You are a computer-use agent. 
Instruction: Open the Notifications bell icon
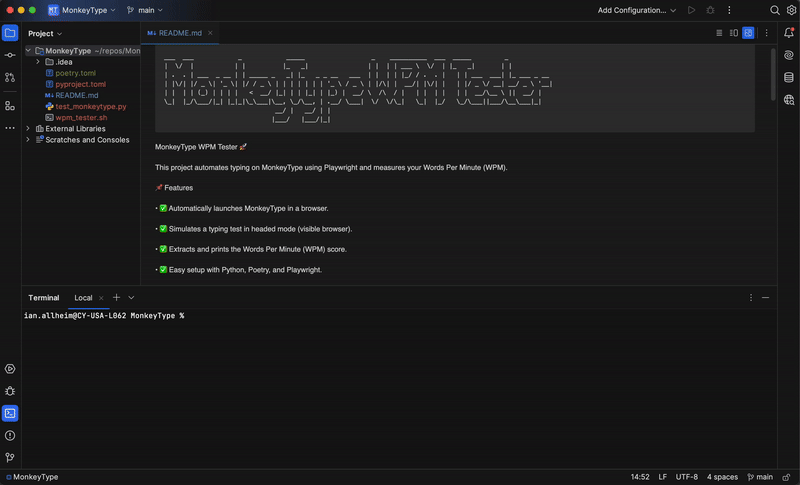click(789, 33)
